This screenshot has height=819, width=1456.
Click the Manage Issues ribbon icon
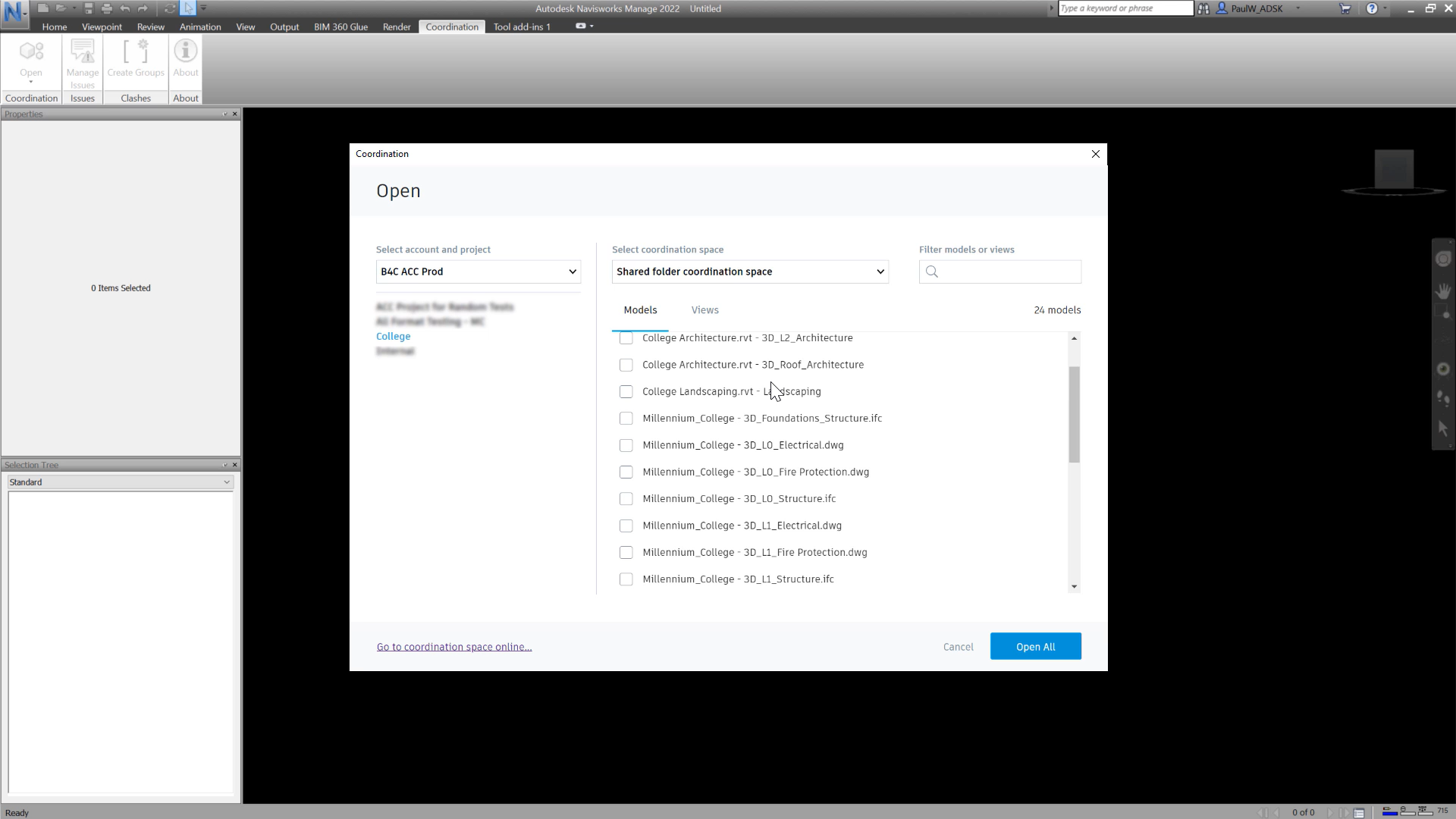[82, 53]
